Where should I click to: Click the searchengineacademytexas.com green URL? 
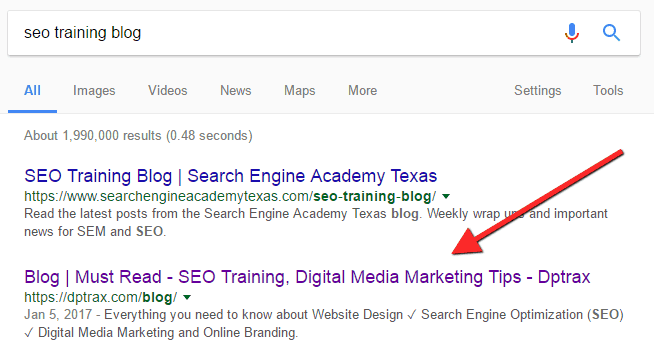click(x=230, y=196)
